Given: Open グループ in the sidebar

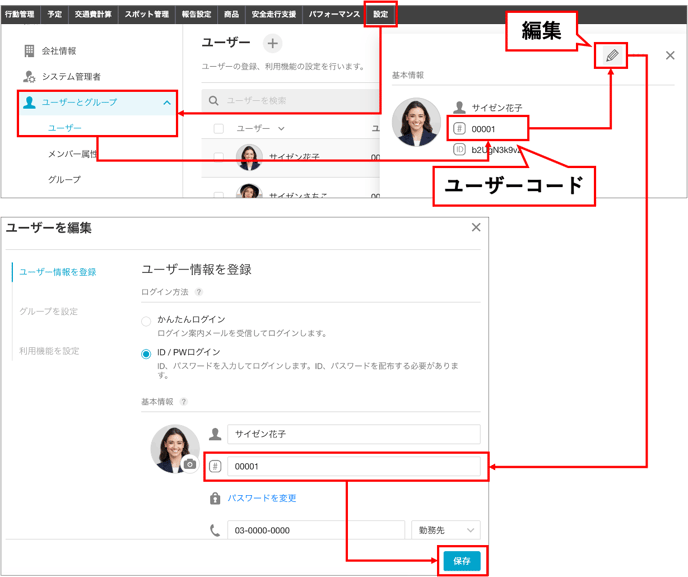Looking at the screenshot, I should click(64, 179).
